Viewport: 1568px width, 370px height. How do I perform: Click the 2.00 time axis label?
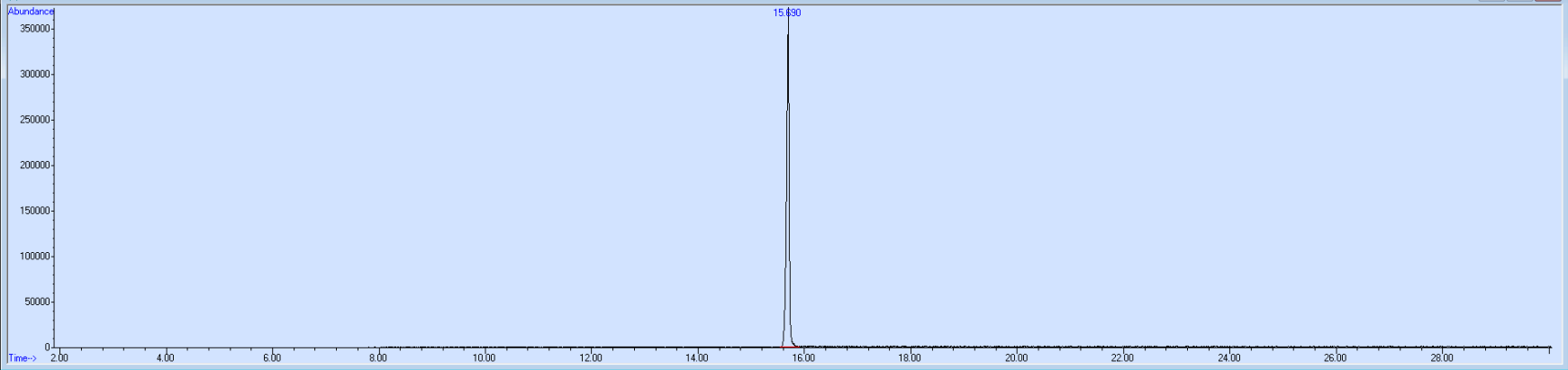(x=59, y=358)
